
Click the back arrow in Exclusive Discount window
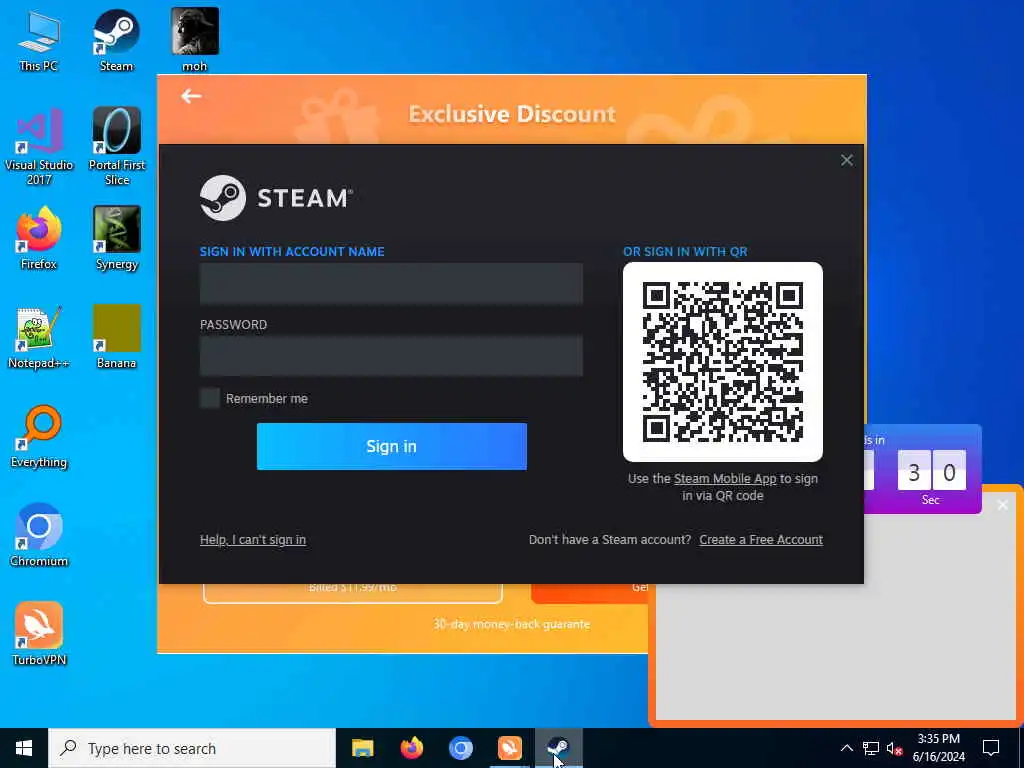[191, 97]
